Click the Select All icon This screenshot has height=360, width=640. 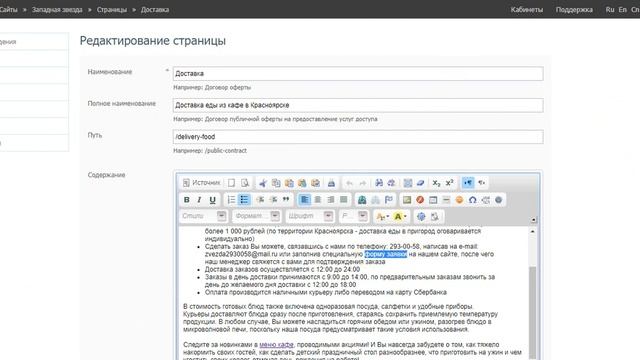[407, 183]
